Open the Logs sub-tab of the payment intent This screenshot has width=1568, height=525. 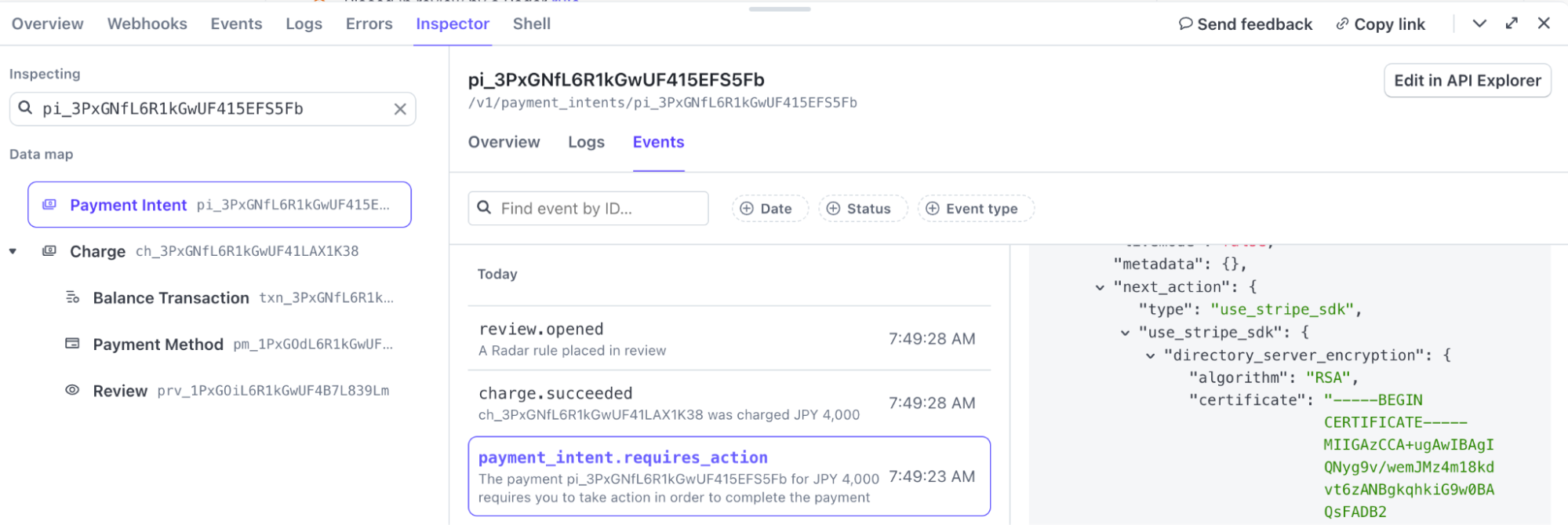click(586, 142)
